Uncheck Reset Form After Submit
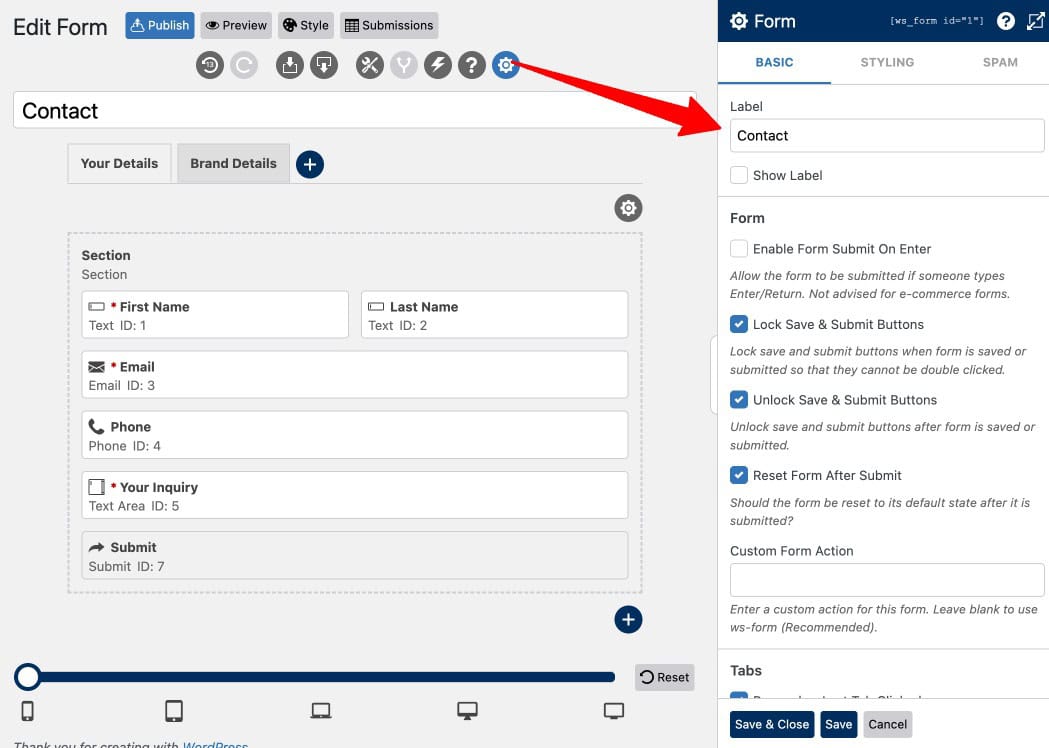This screenshot has width=1049, height=748. pyautogui.click(x=739, y=476)
